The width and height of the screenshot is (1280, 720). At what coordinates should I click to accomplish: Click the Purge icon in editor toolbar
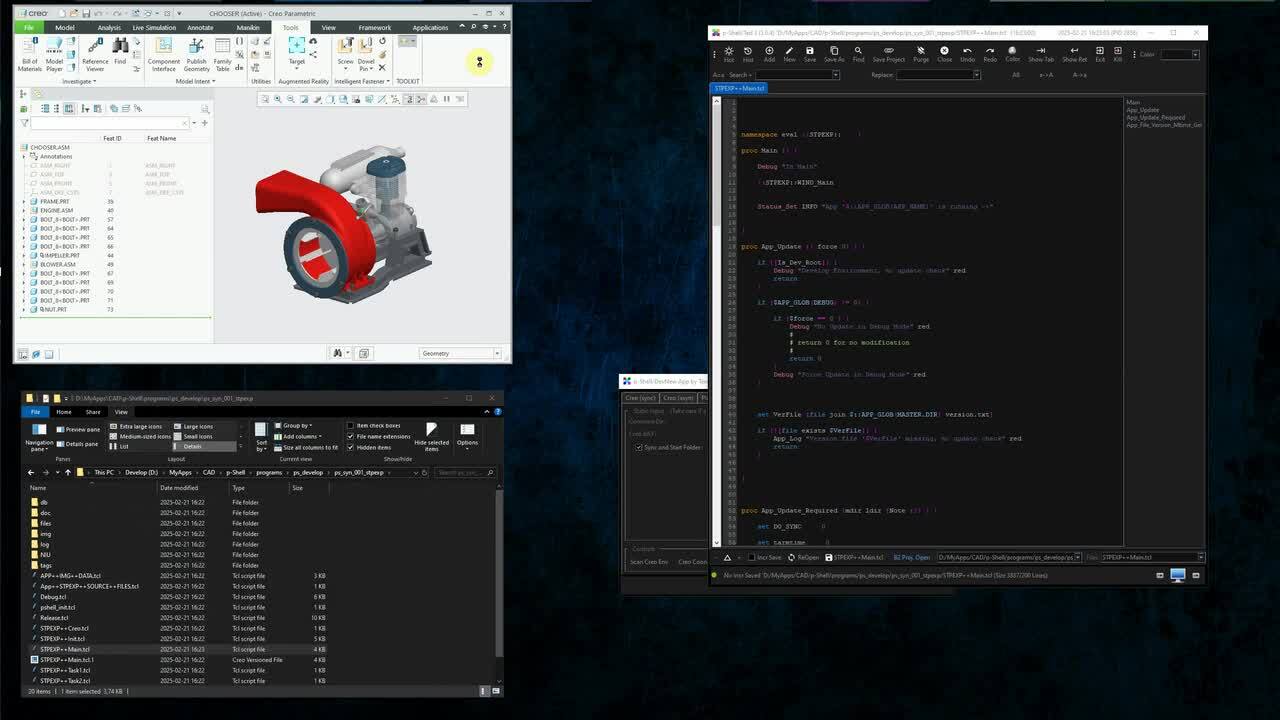click(921, 54)
